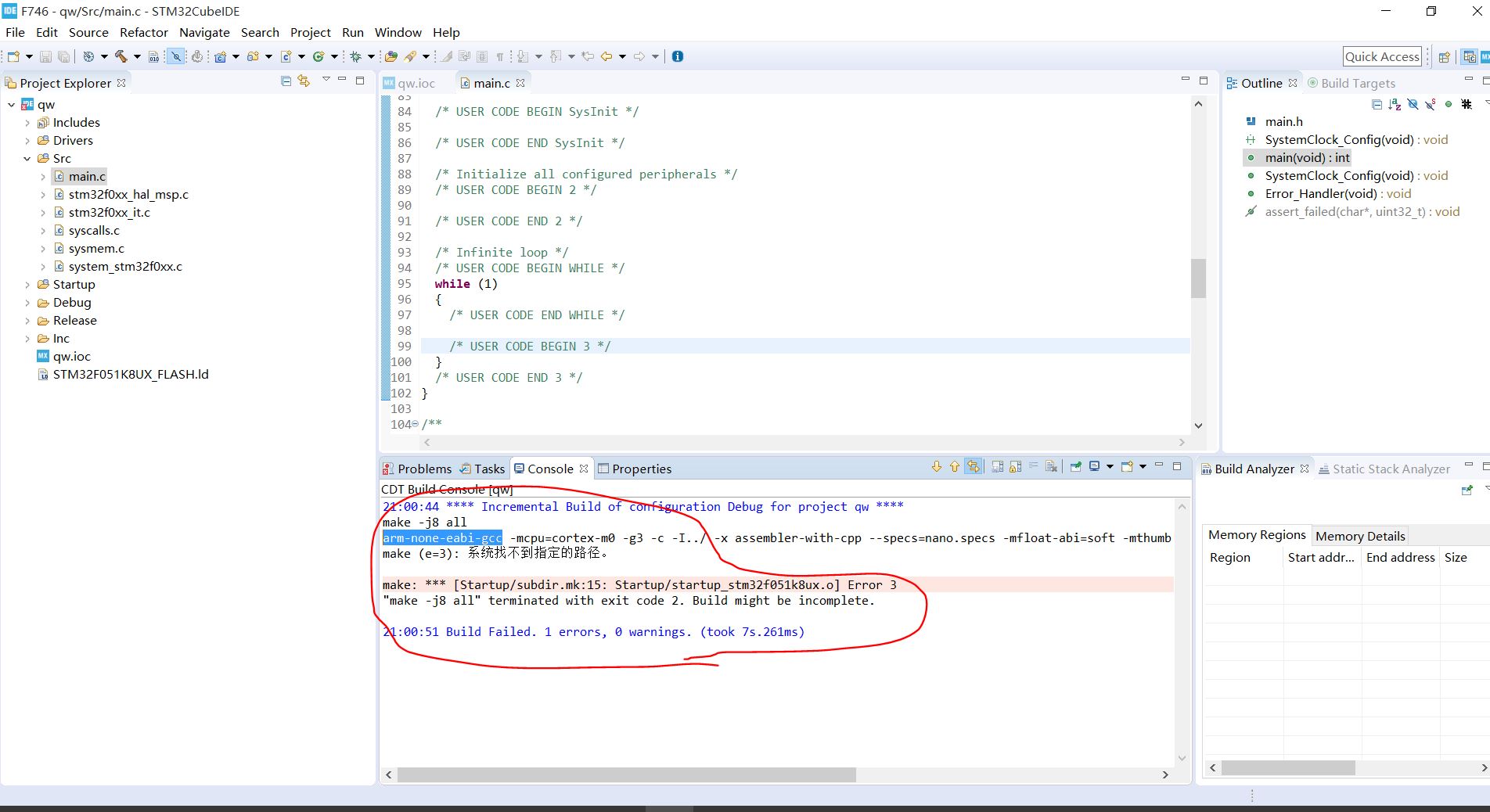Screen dimensions: 1490x812
Task: Click the Start address column header
Action: pos(1321,558)
